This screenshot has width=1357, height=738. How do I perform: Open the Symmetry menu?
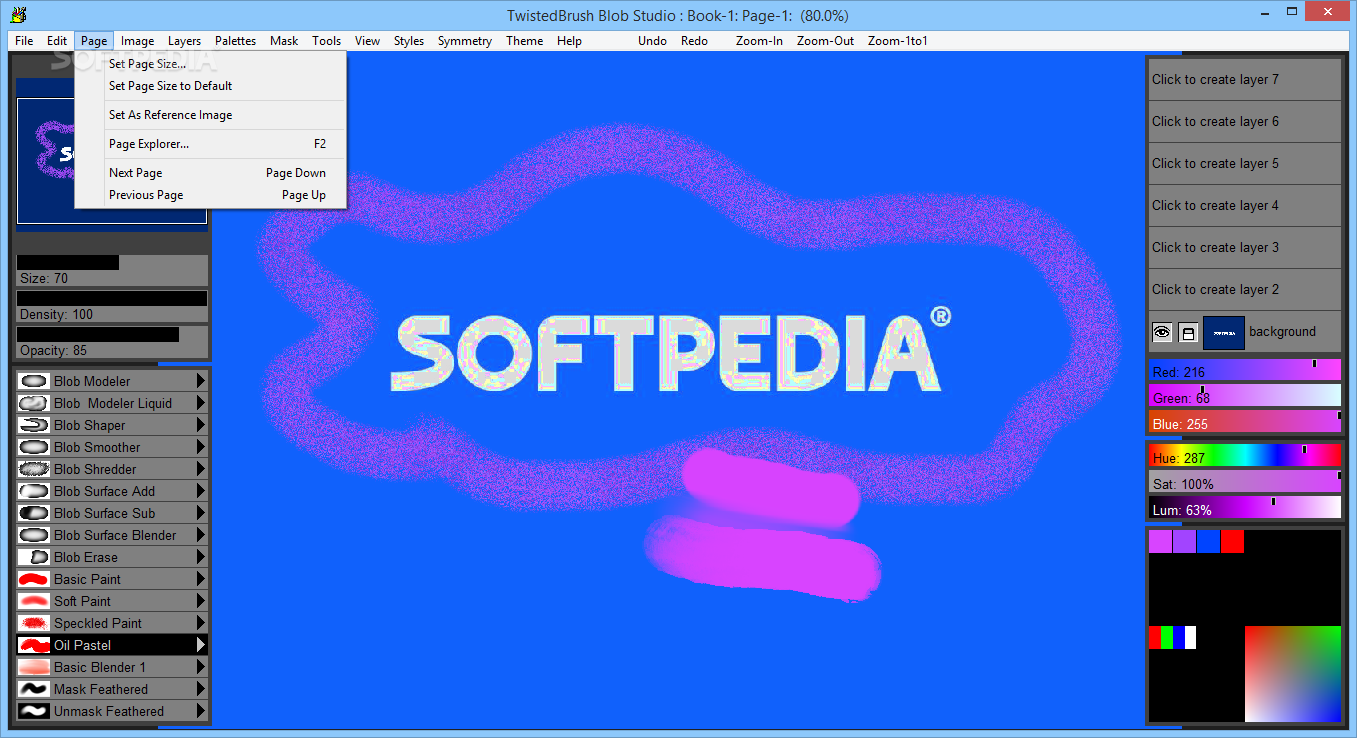coord(465,41)
